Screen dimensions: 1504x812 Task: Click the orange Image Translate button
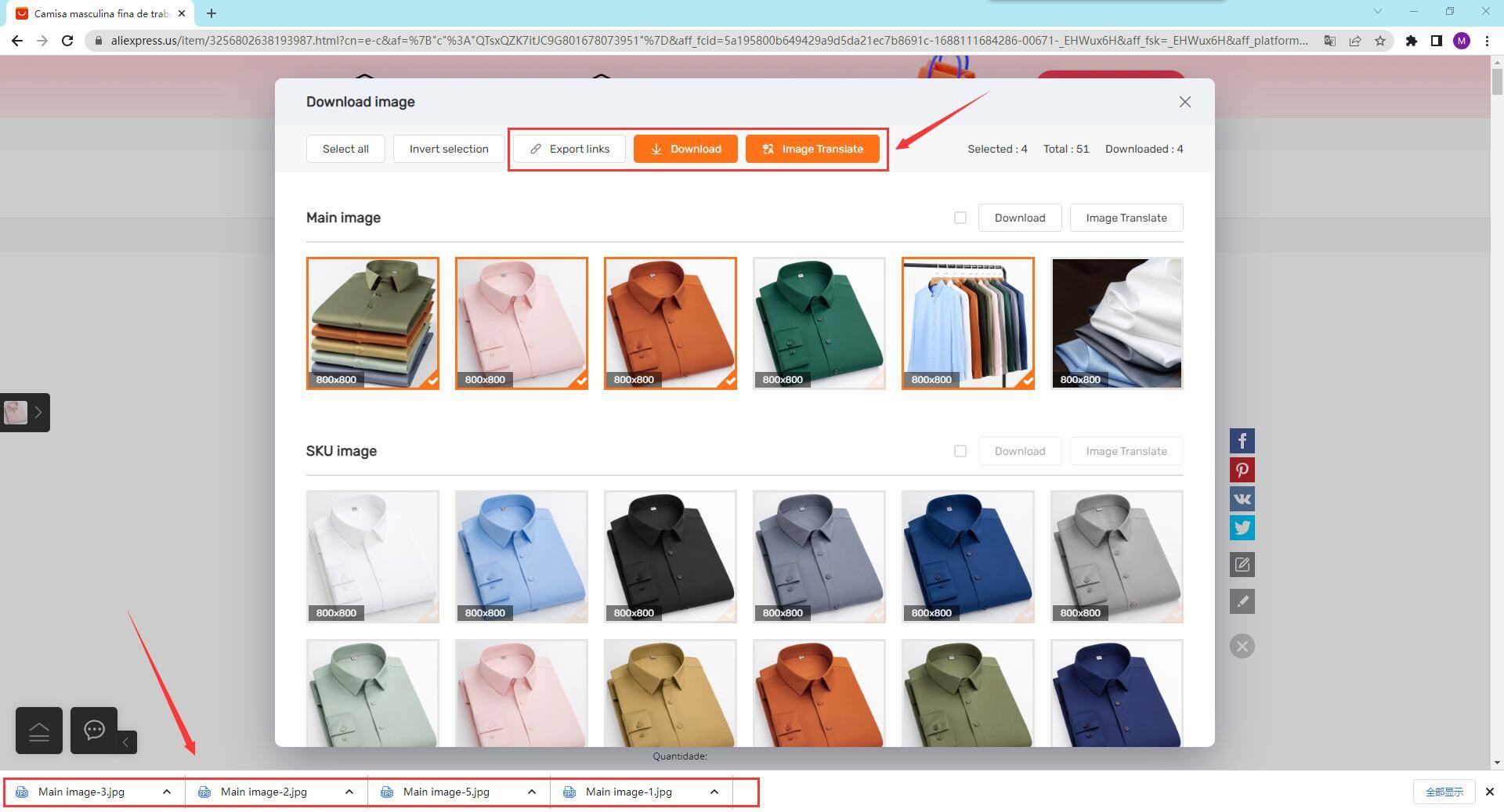pos(812,149)
